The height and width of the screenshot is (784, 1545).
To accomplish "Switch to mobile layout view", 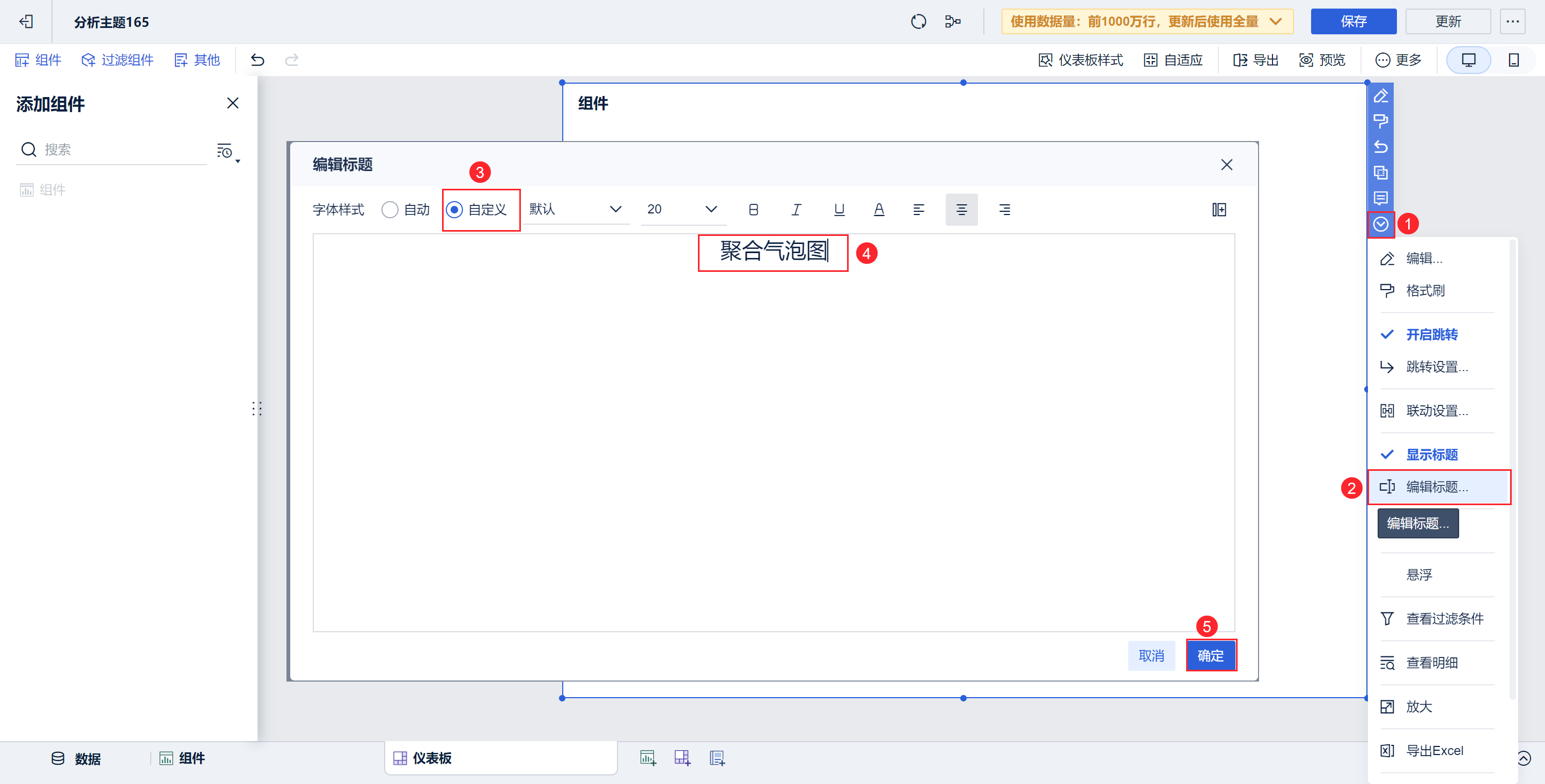I will coord(1513,60).
